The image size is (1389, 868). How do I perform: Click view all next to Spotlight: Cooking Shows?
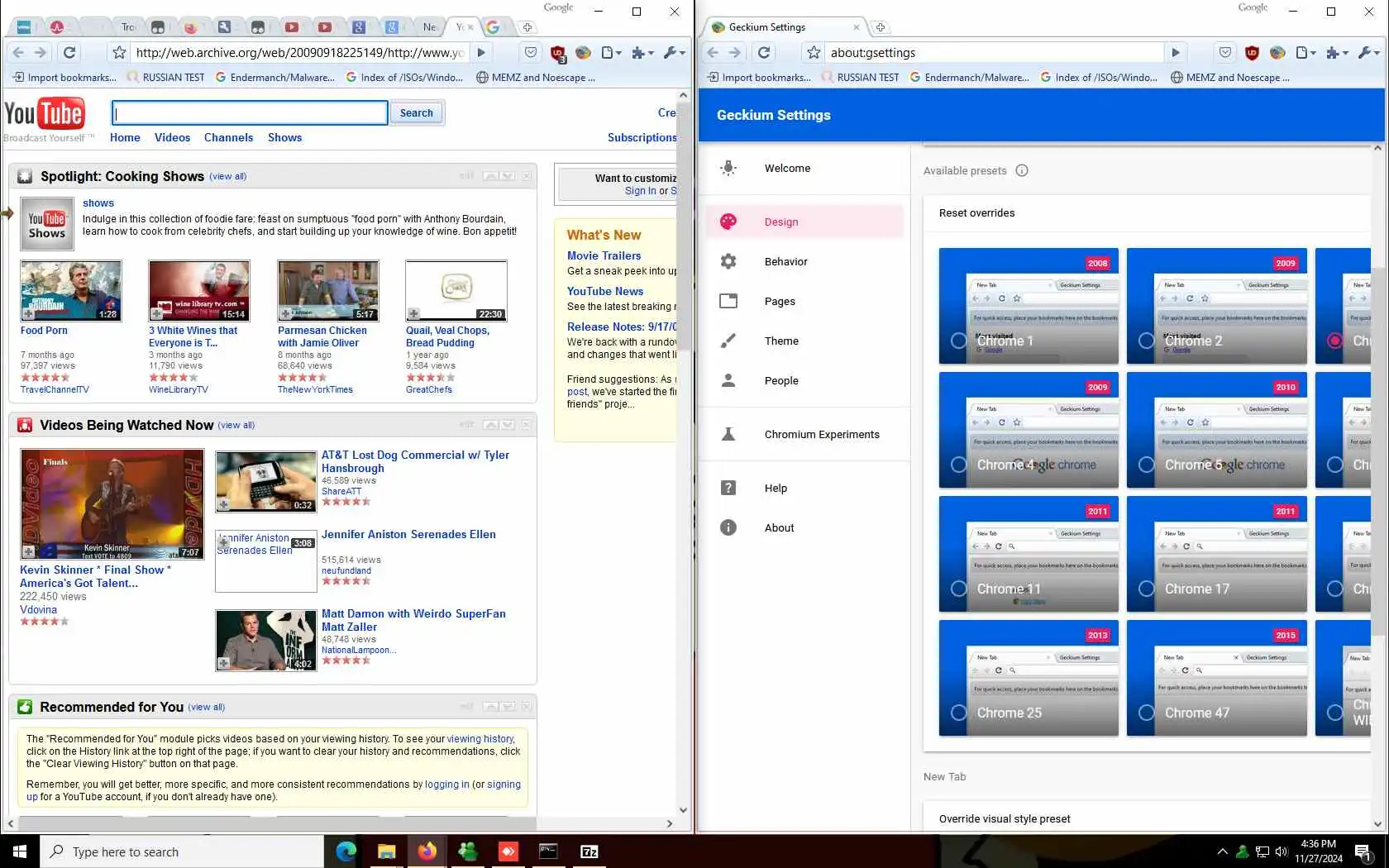tap(227, 176)
